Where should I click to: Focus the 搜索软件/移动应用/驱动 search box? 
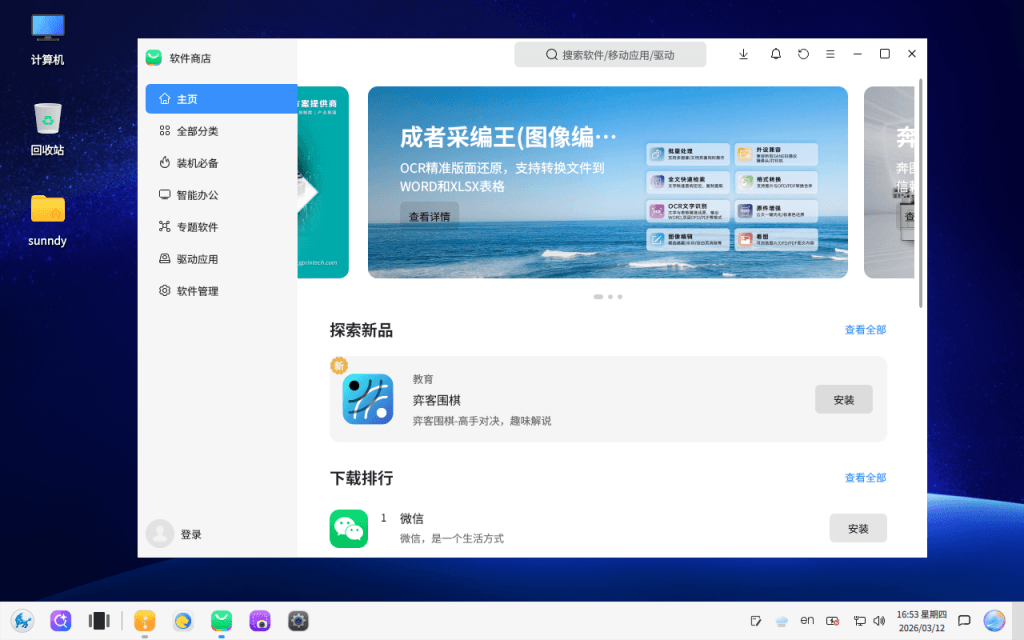click(610, 55)
